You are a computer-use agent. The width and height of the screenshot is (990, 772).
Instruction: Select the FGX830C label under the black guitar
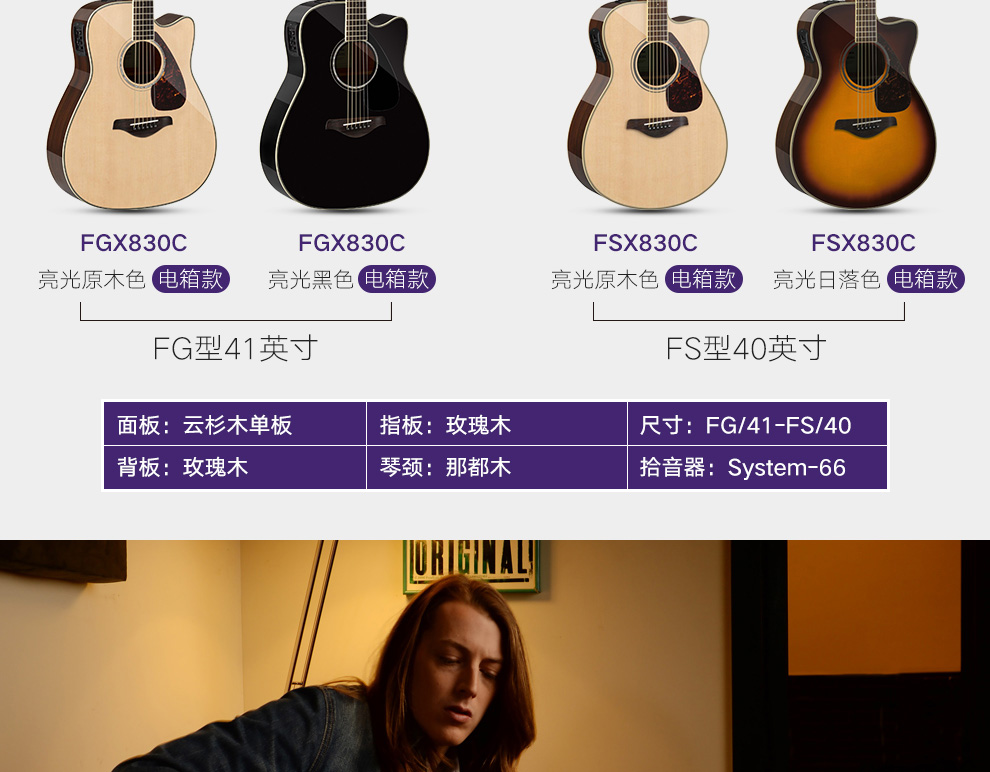352,243
